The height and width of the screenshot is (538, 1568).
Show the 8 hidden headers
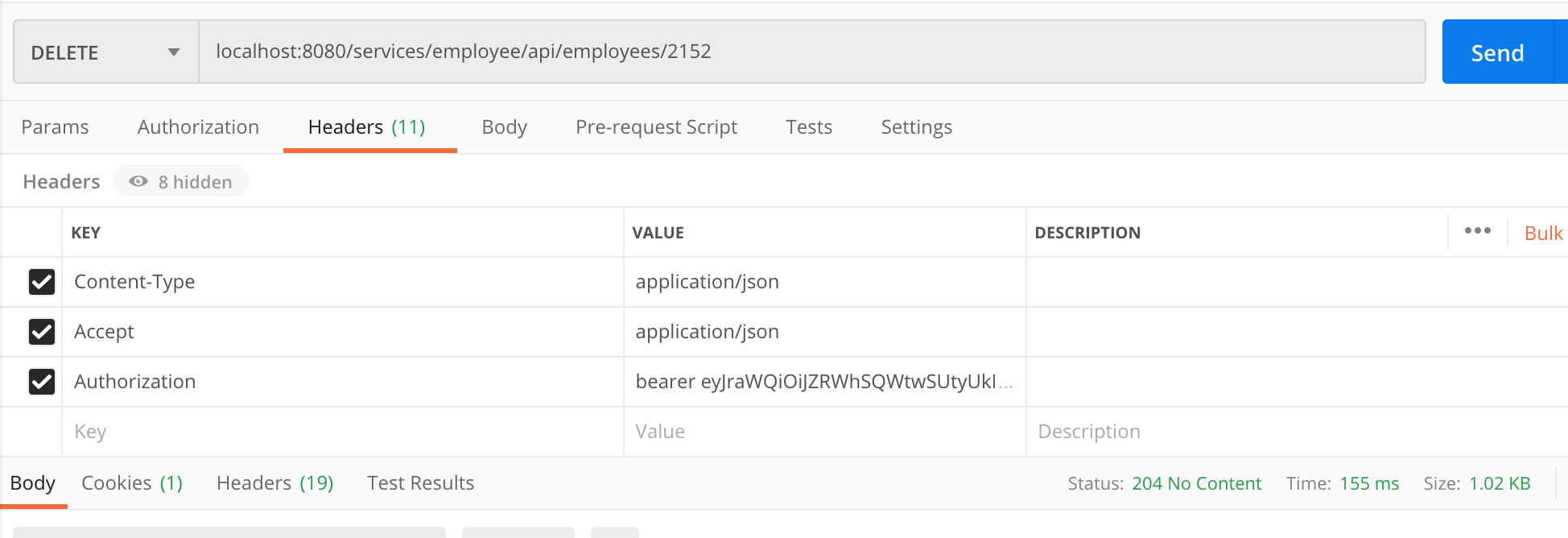181,182
